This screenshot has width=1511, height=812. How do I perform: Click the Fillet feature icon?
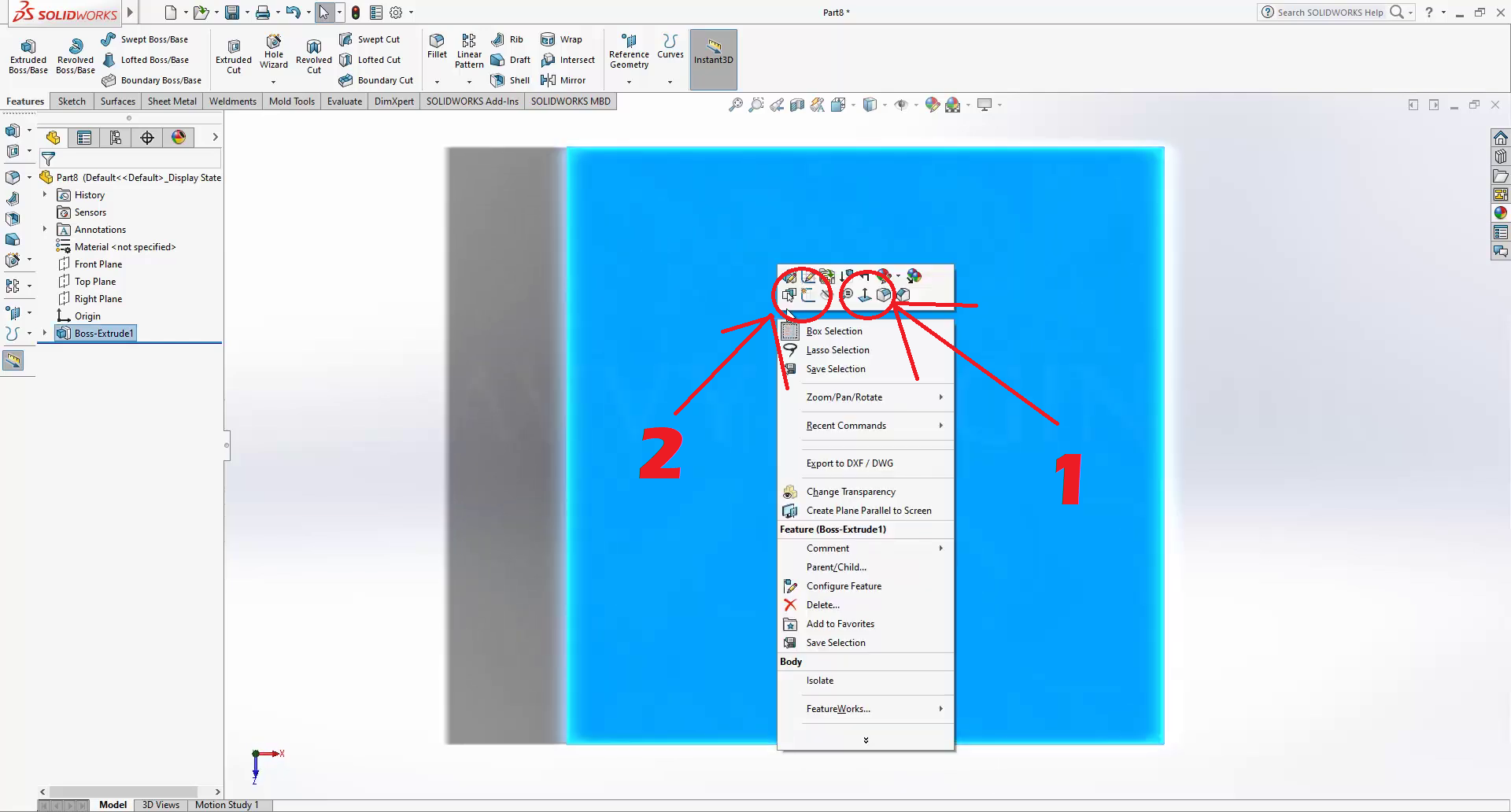click(x=437, y=46)
